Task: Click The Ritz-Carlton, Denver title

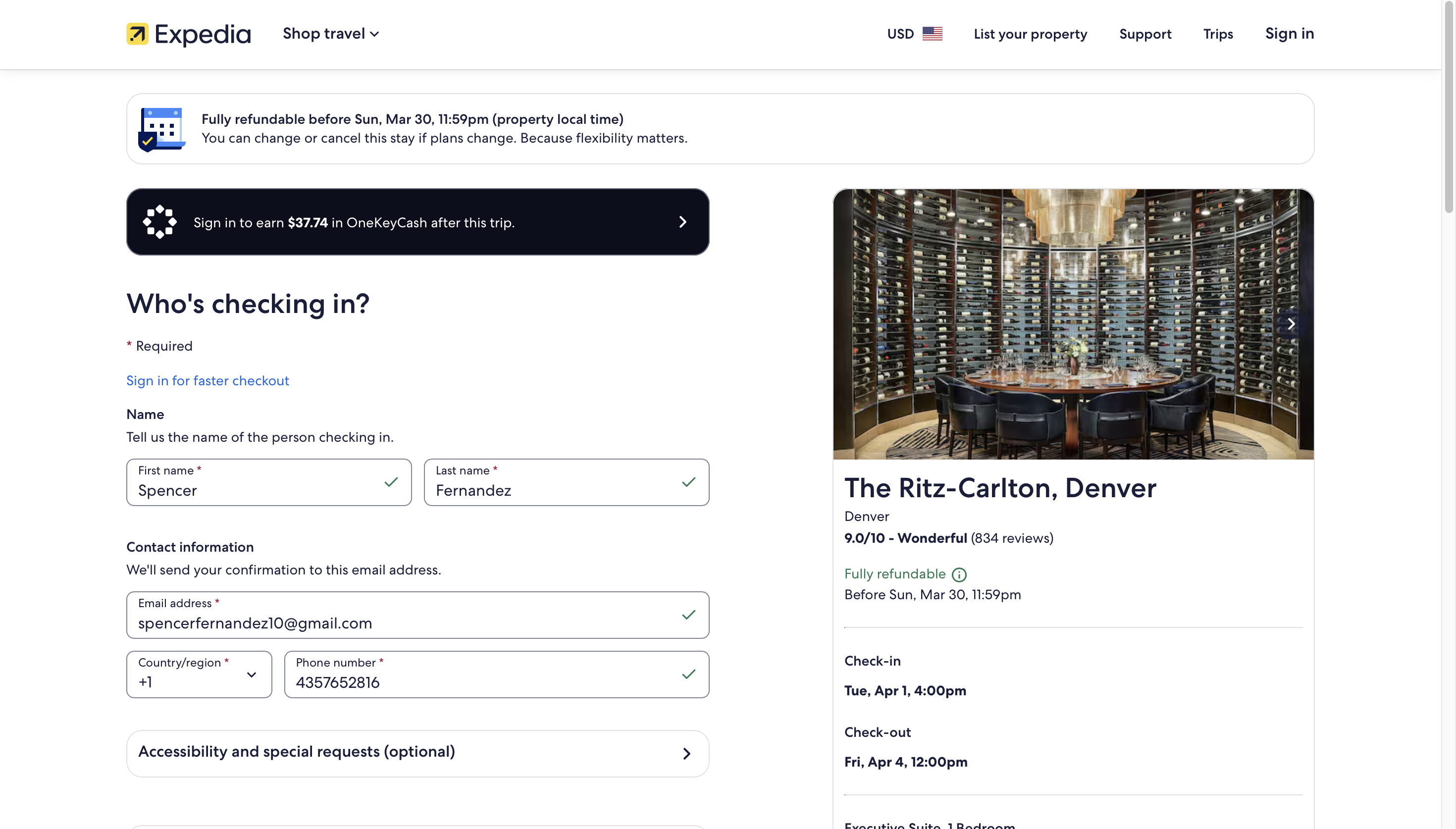Action: tap(1000, 488)
